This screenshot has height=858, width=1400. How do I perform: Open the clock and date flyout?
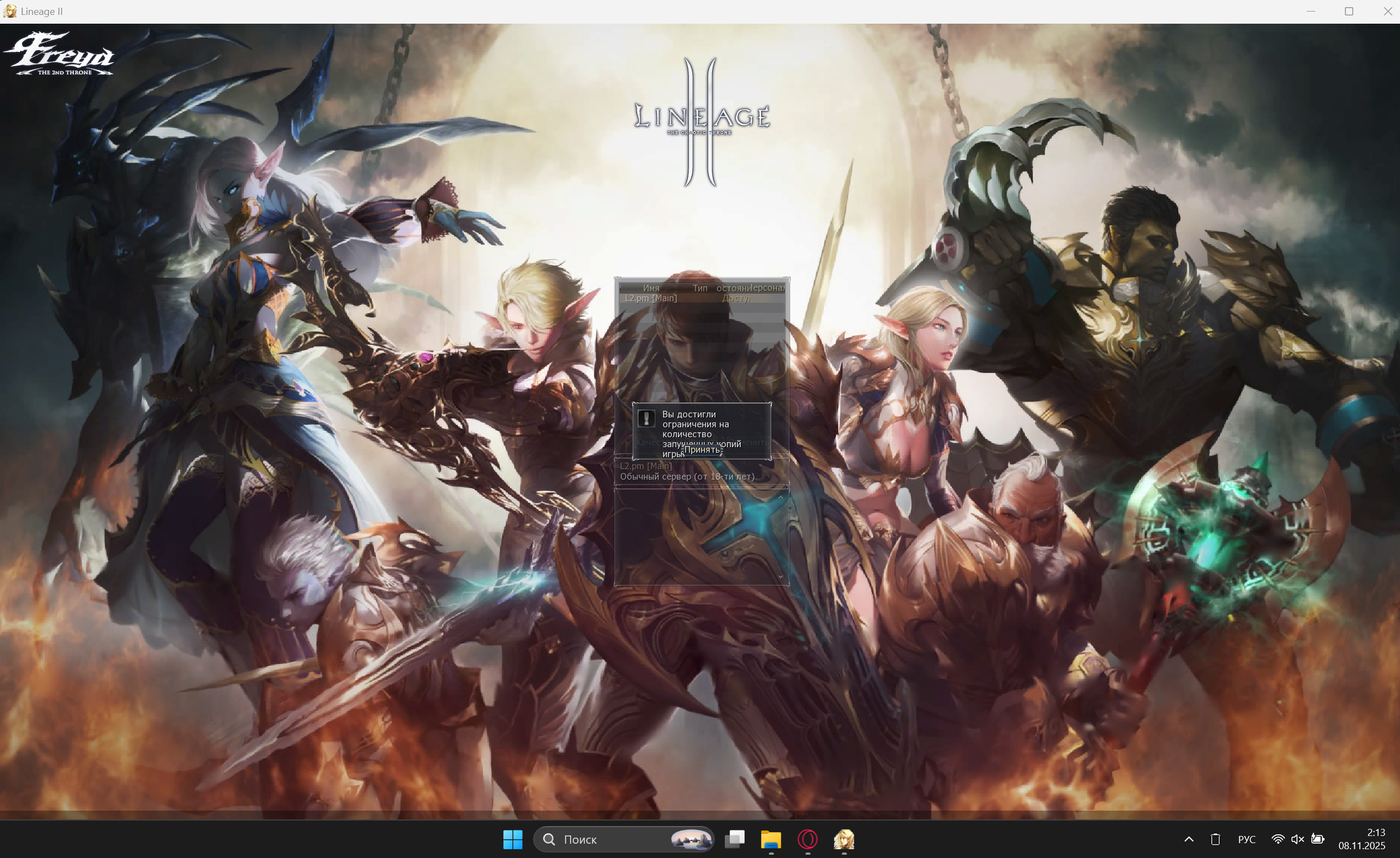coord(1362,839)
